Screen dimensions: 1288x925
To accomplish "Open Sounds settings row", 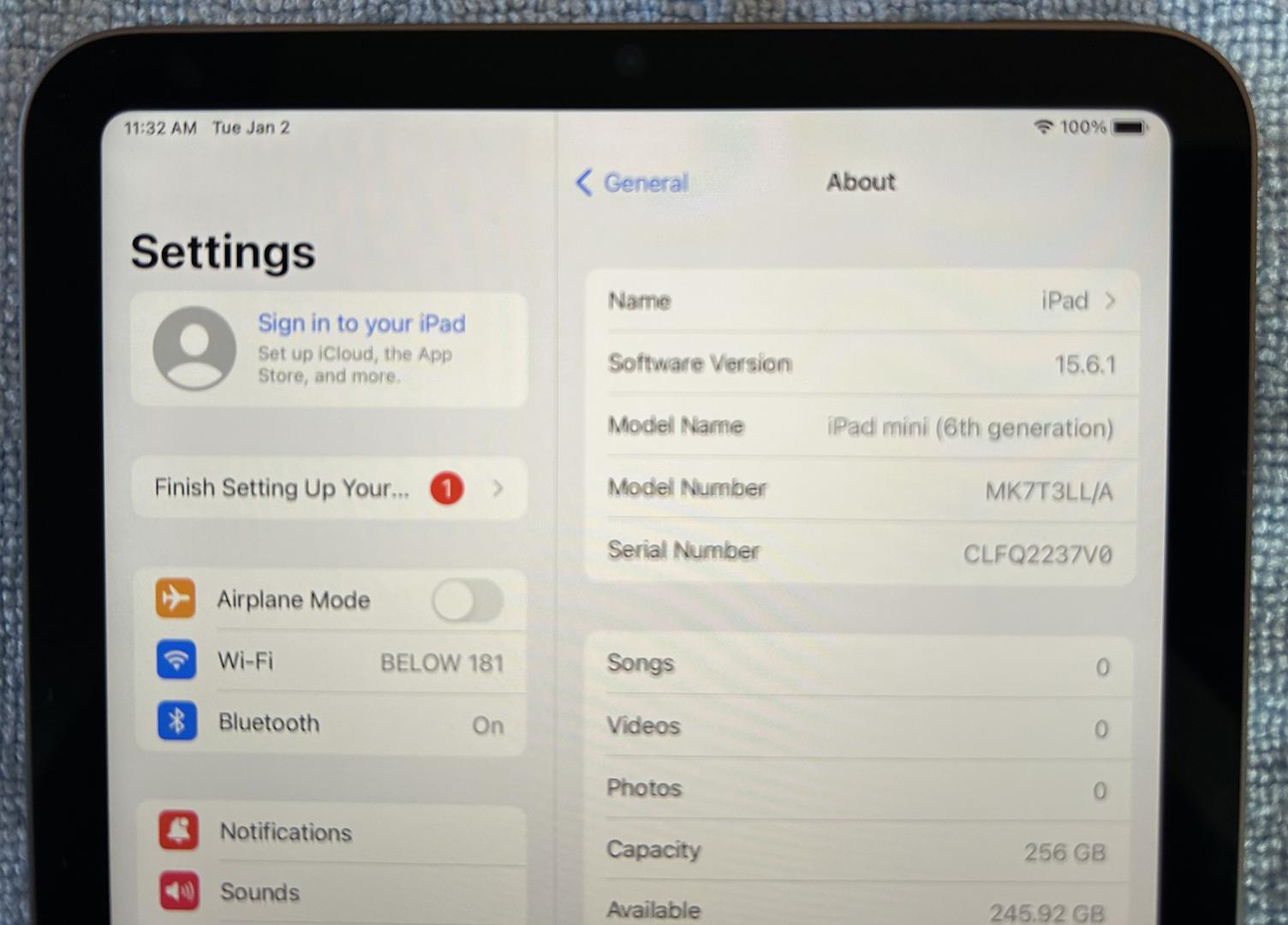I will 331,892.
